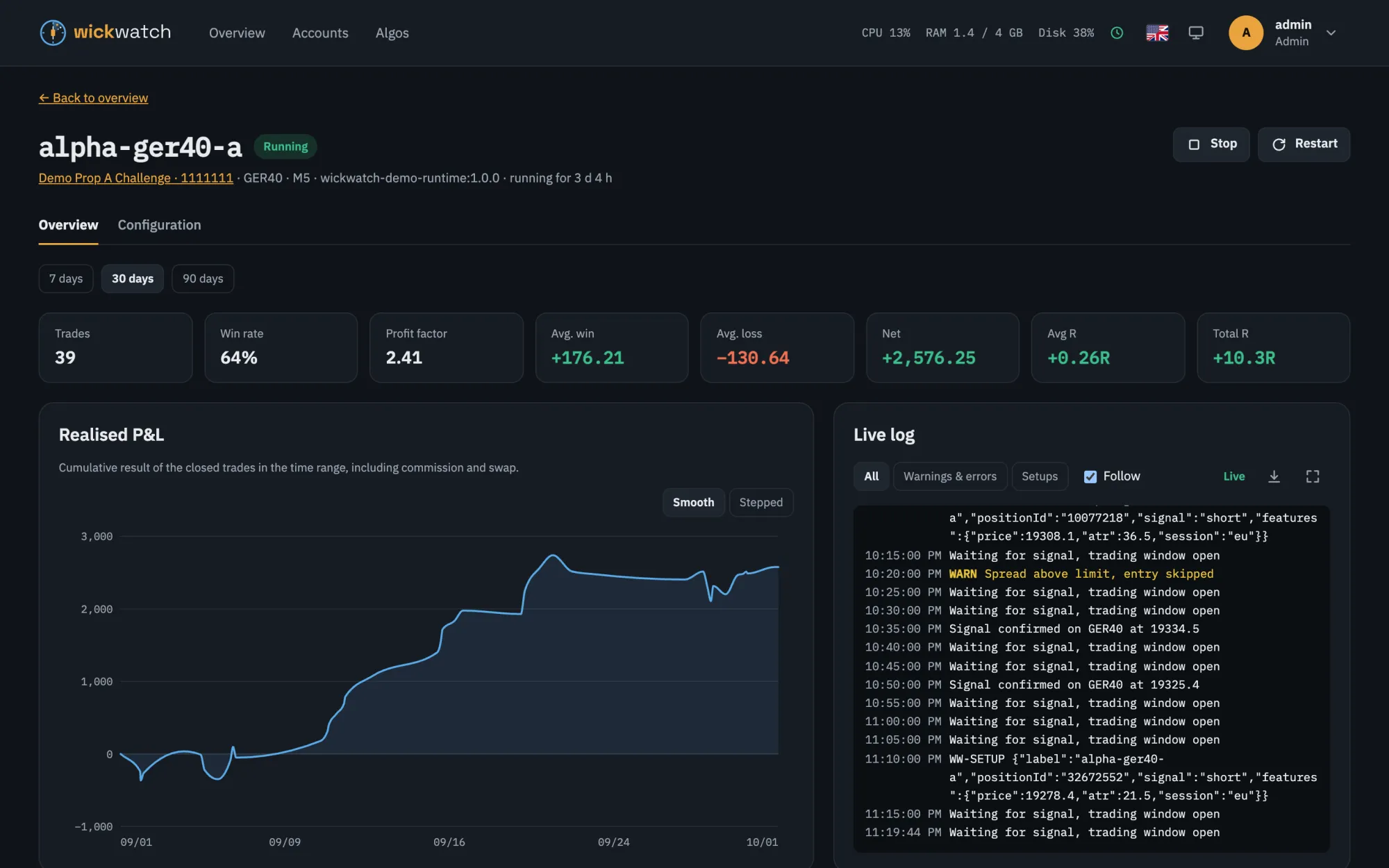The image size is (1389, 868).
Task: Toggle the Follow checkbox
Action: point(1090,476)
